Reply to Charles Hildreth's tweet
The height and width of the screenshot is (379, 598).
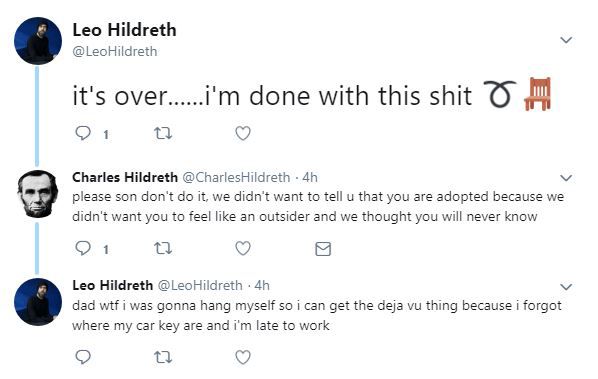[83, 249]
